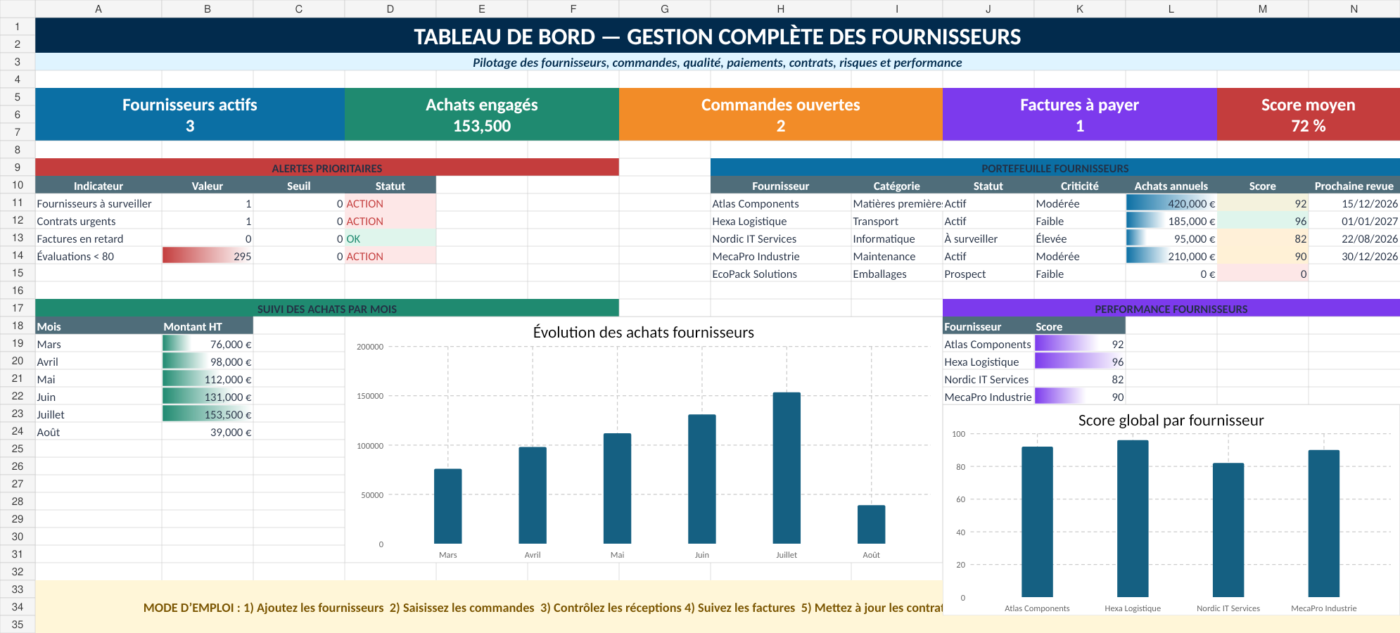Click the 'SUIVI DES ACHATS PAR MOIS' header

coord(327,308)
